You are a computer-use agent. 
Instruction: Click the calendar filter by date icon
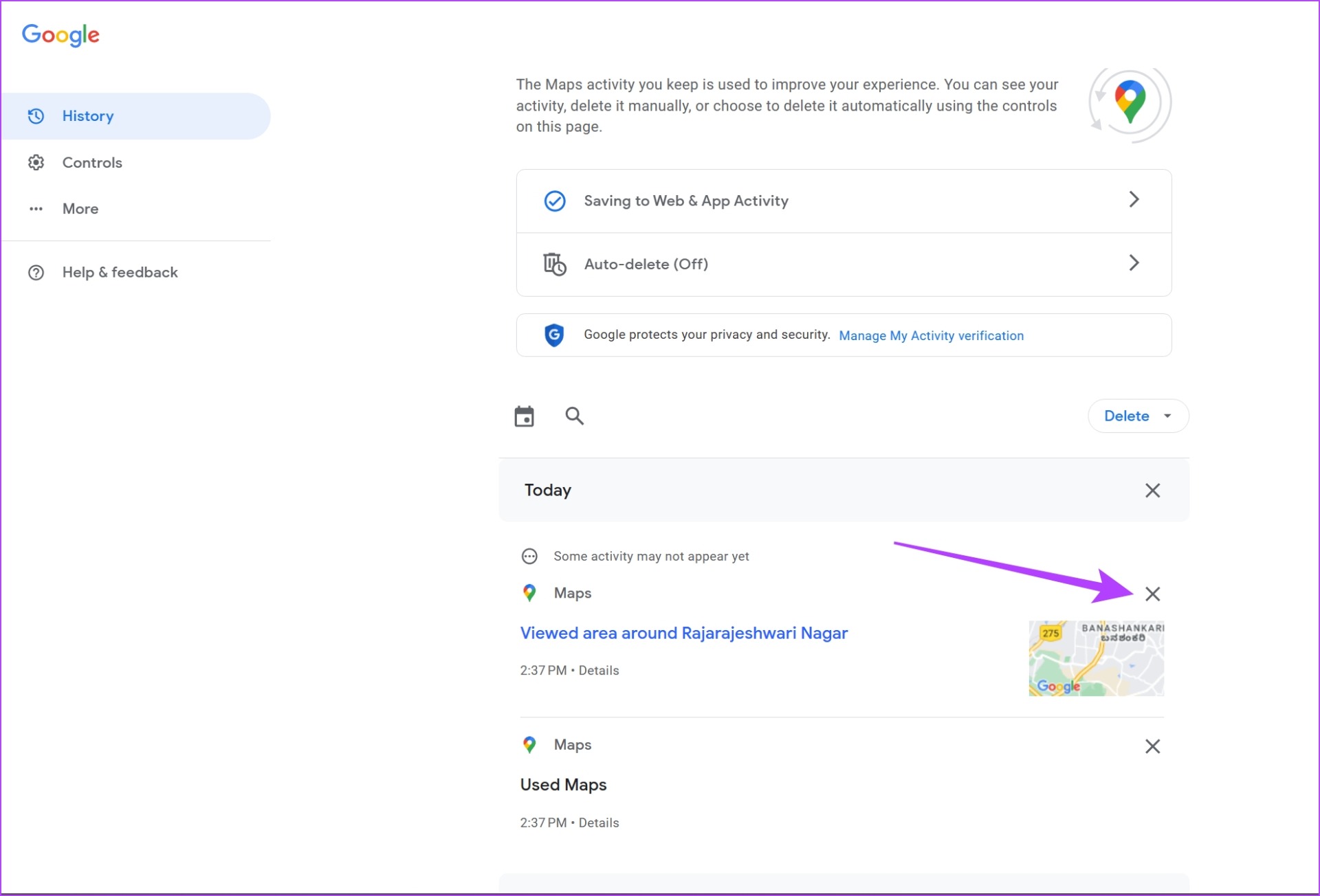(524, 416)
